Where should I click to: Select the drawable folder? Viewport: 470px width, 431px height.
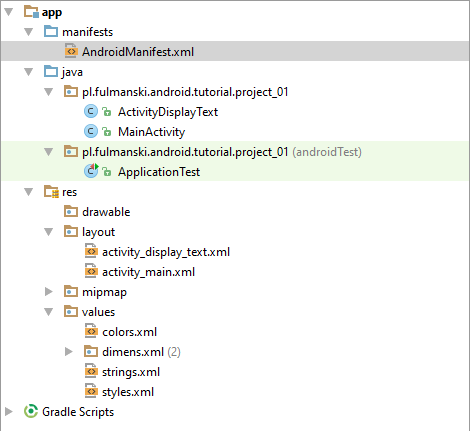(106, 212)
